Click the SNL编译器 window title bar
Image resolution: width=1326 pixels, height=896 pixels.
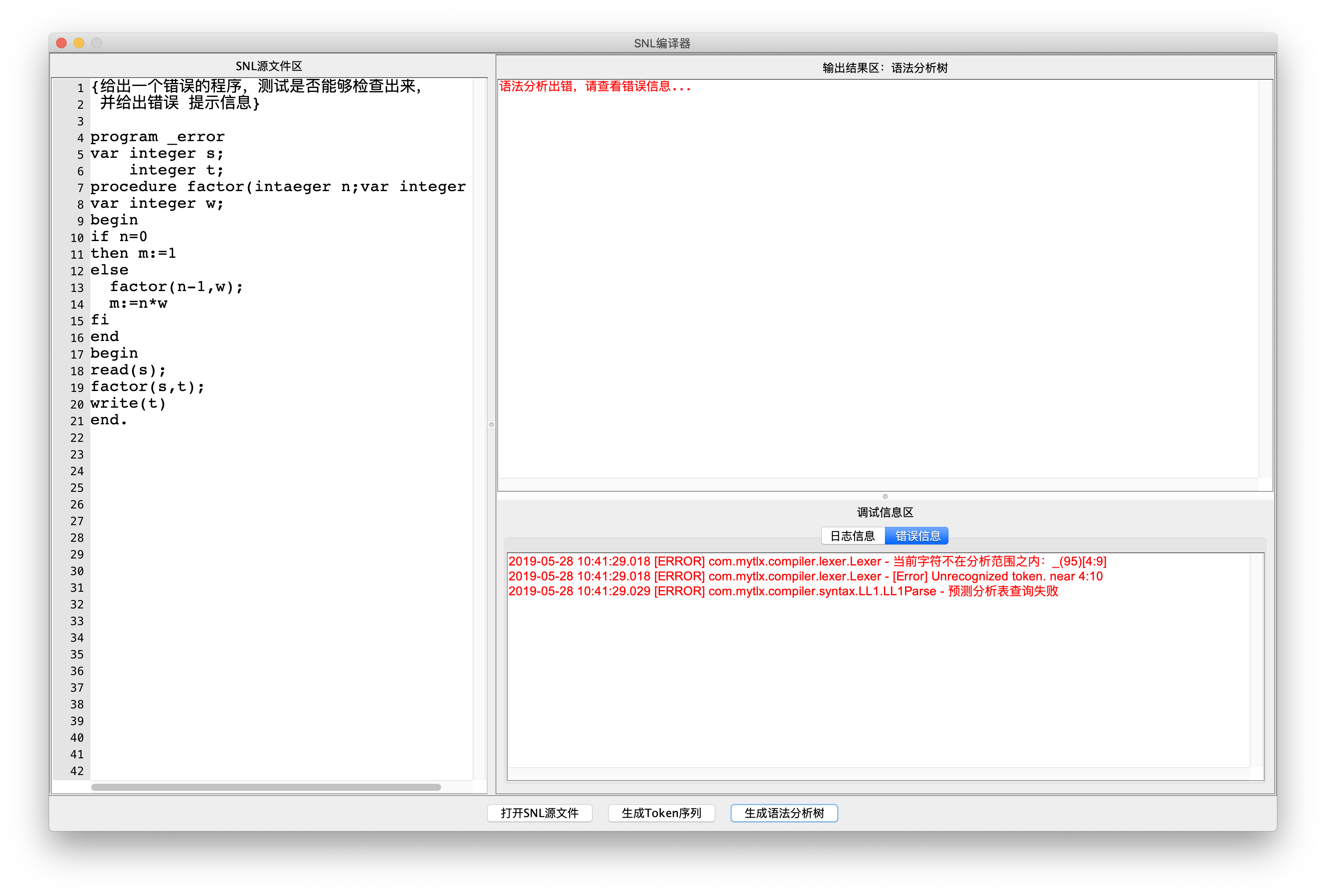click(x=662, y=43)
